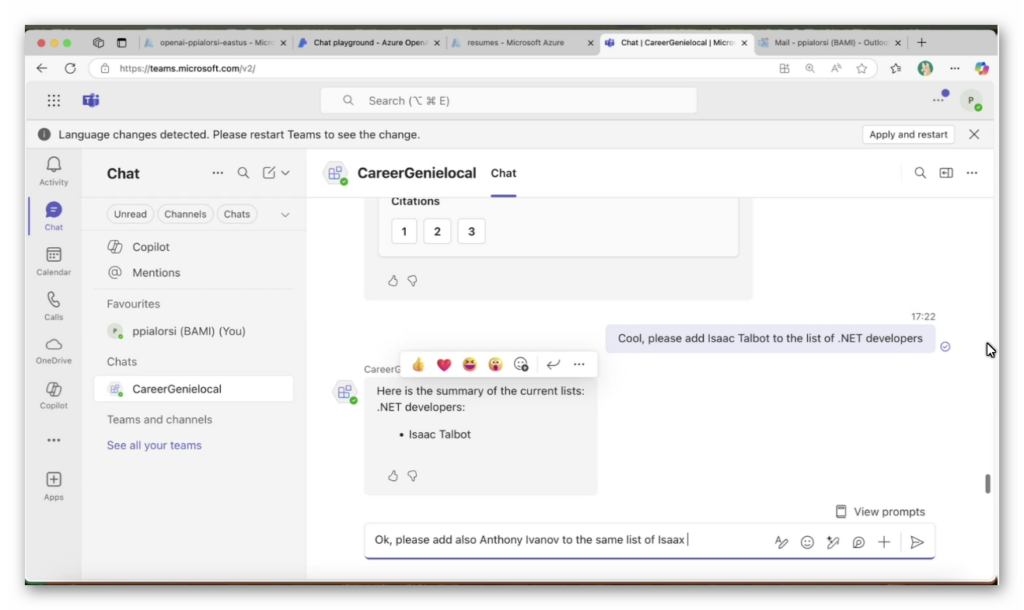The width and height of the screenshot is (1024, 610).
Task: React with the surprised emoji
Action: click(495, 364)
